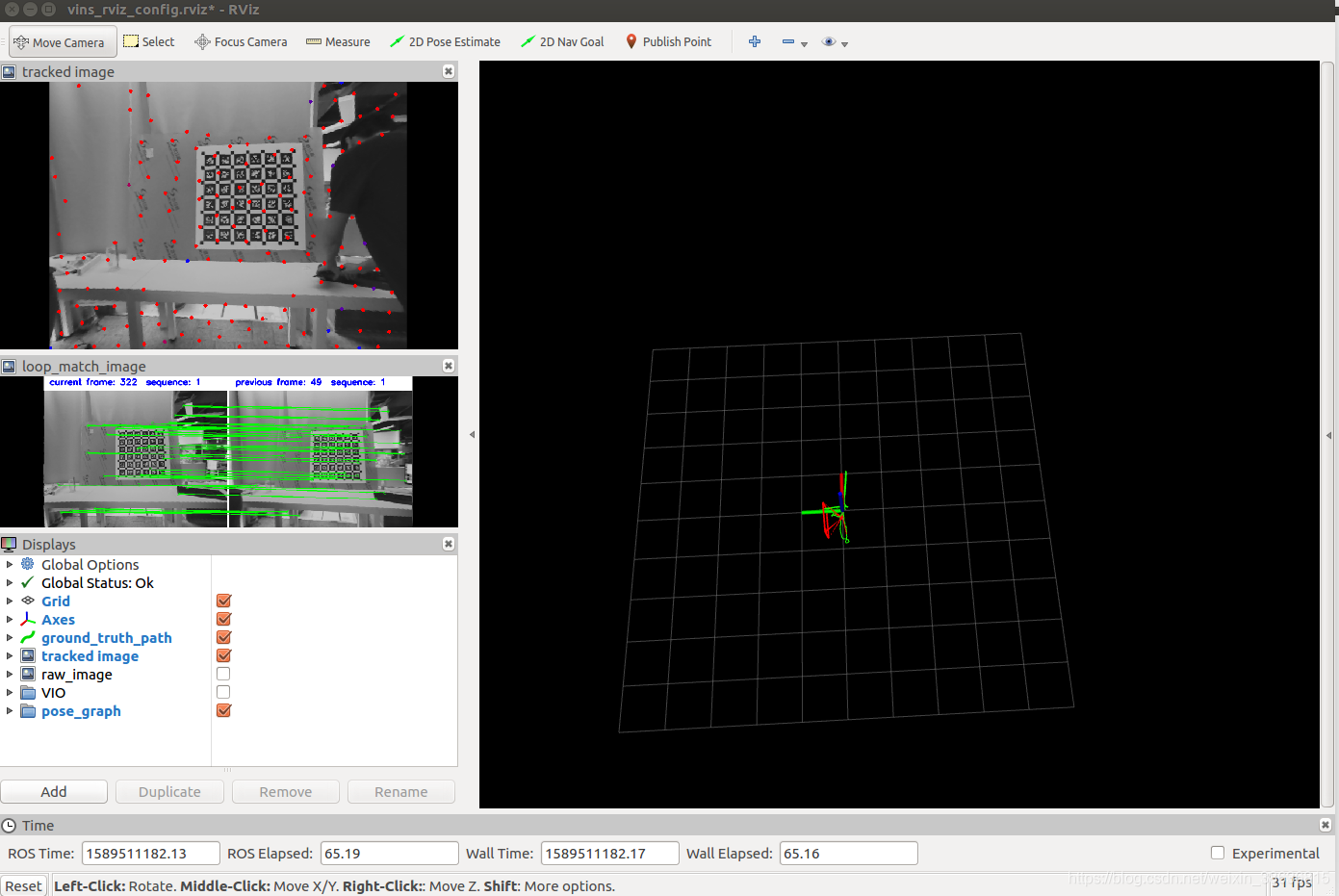
Task: Click the blue plus add-tool icon
Action: point(755,41)
